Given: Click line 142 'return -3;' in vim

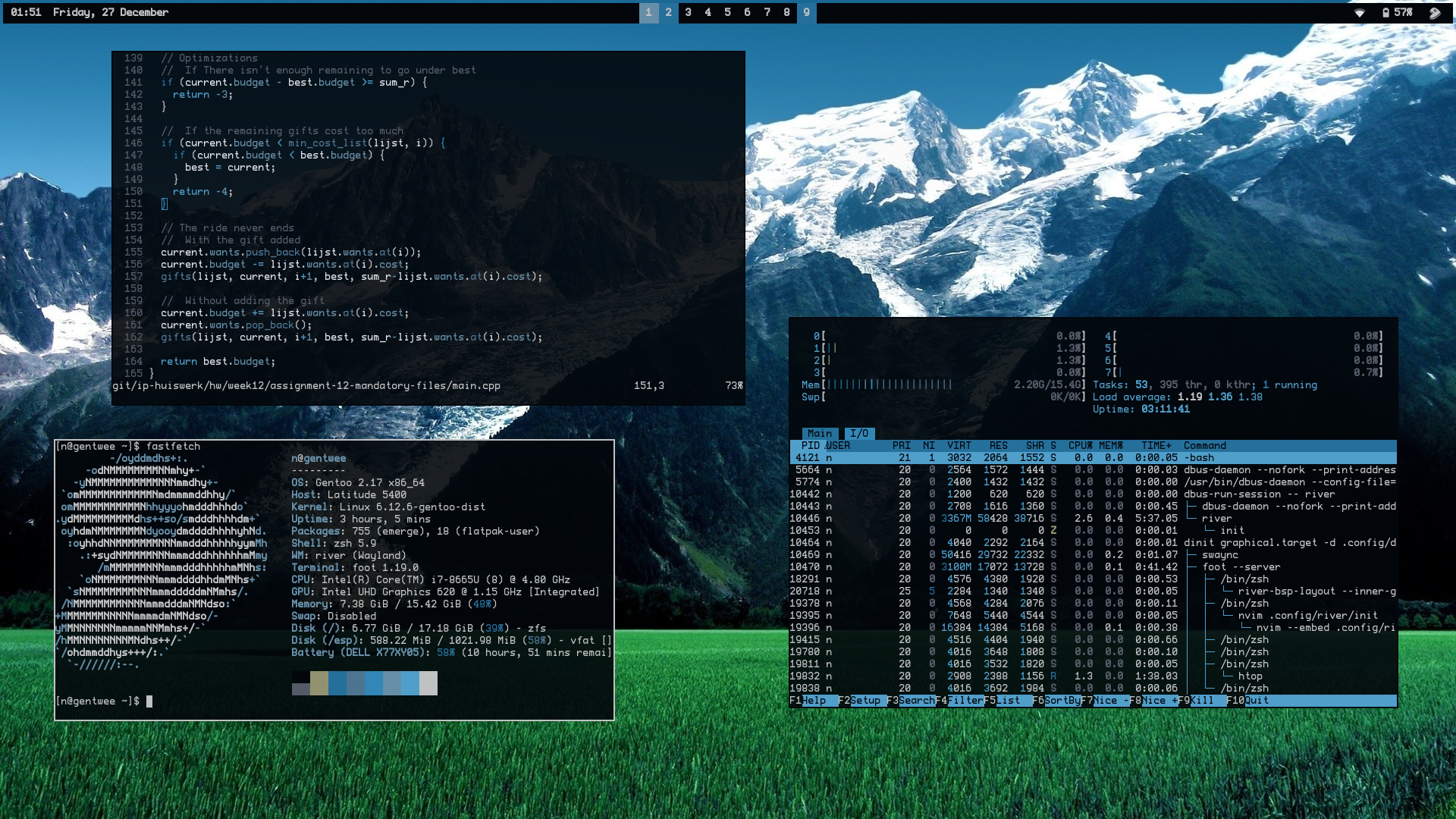Looking at the screenshot, I should (203, 95).
